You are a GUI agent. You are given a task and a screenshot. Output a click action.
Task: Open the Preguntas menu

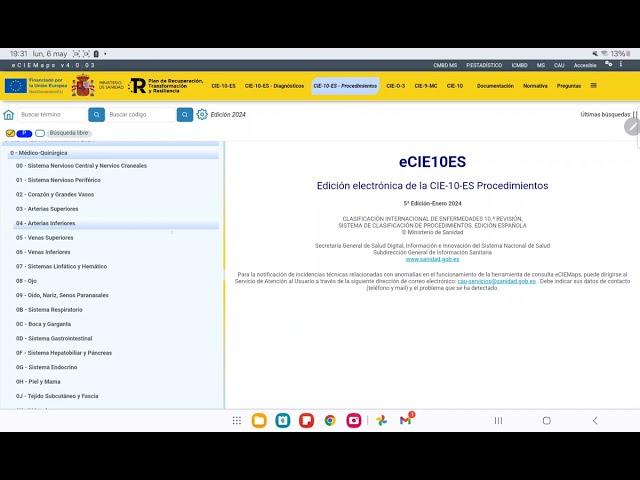(569, 86)
